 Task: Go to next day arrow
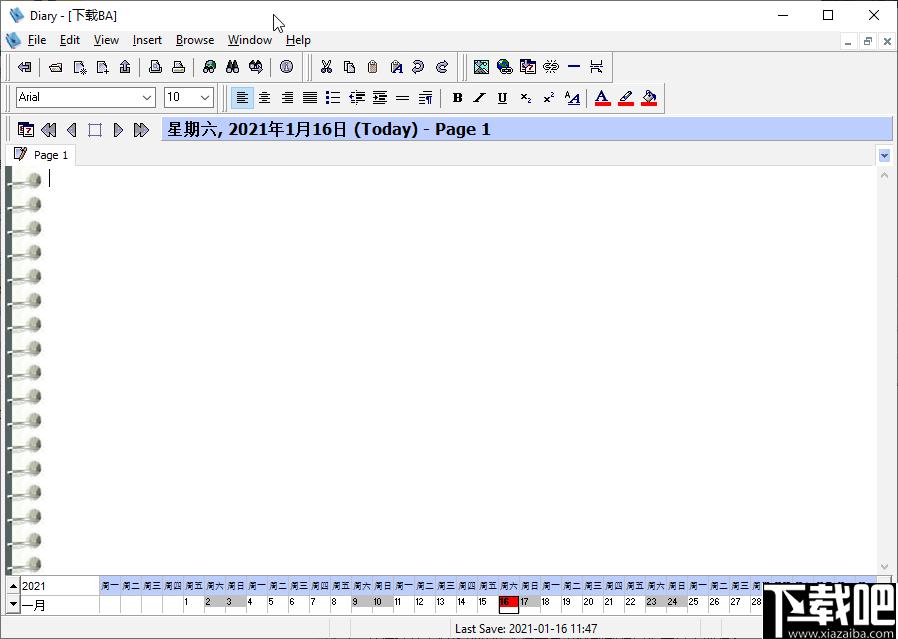118,130
